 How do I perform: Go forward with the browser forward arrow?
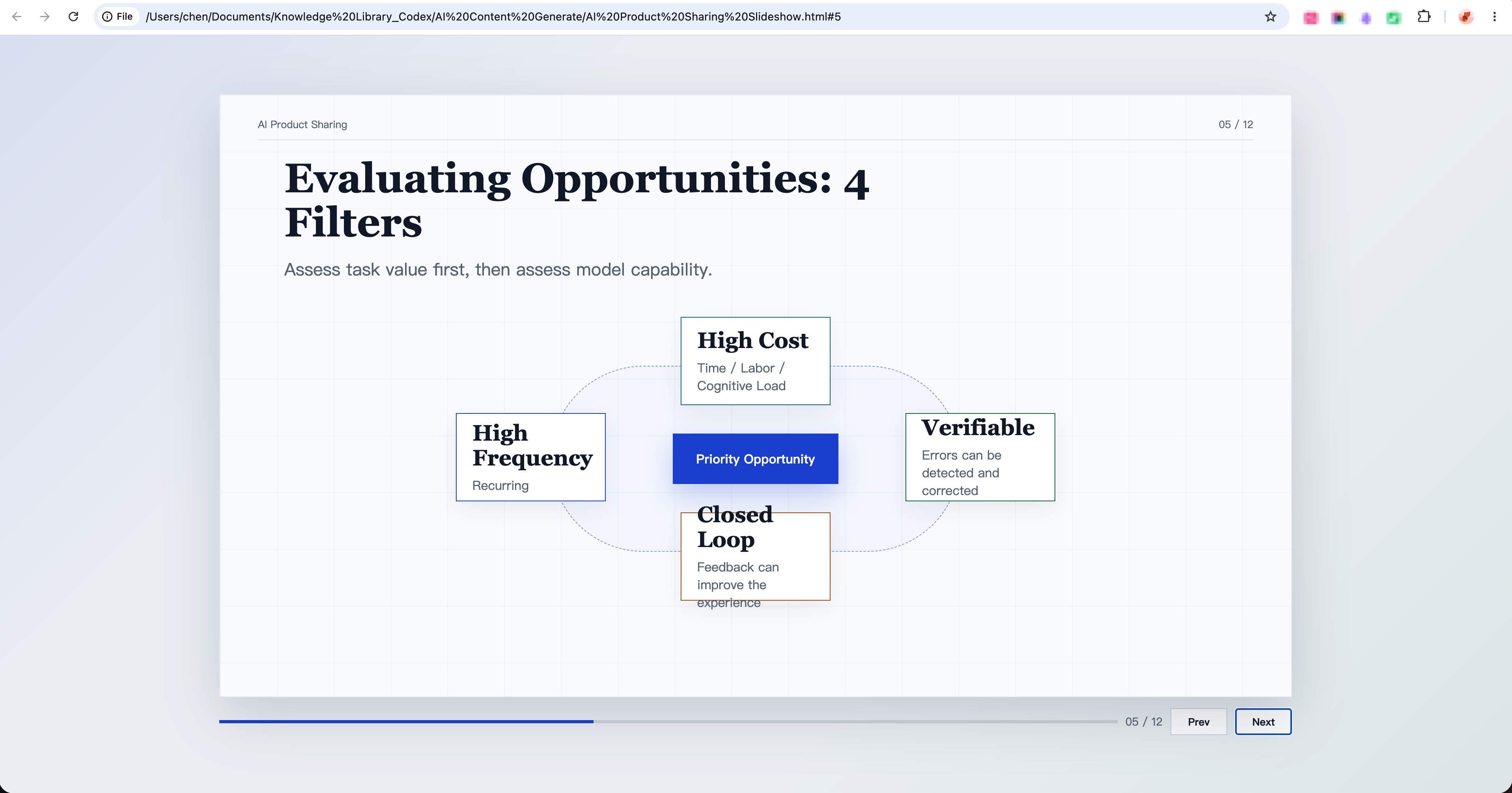(x=45, y=17)
